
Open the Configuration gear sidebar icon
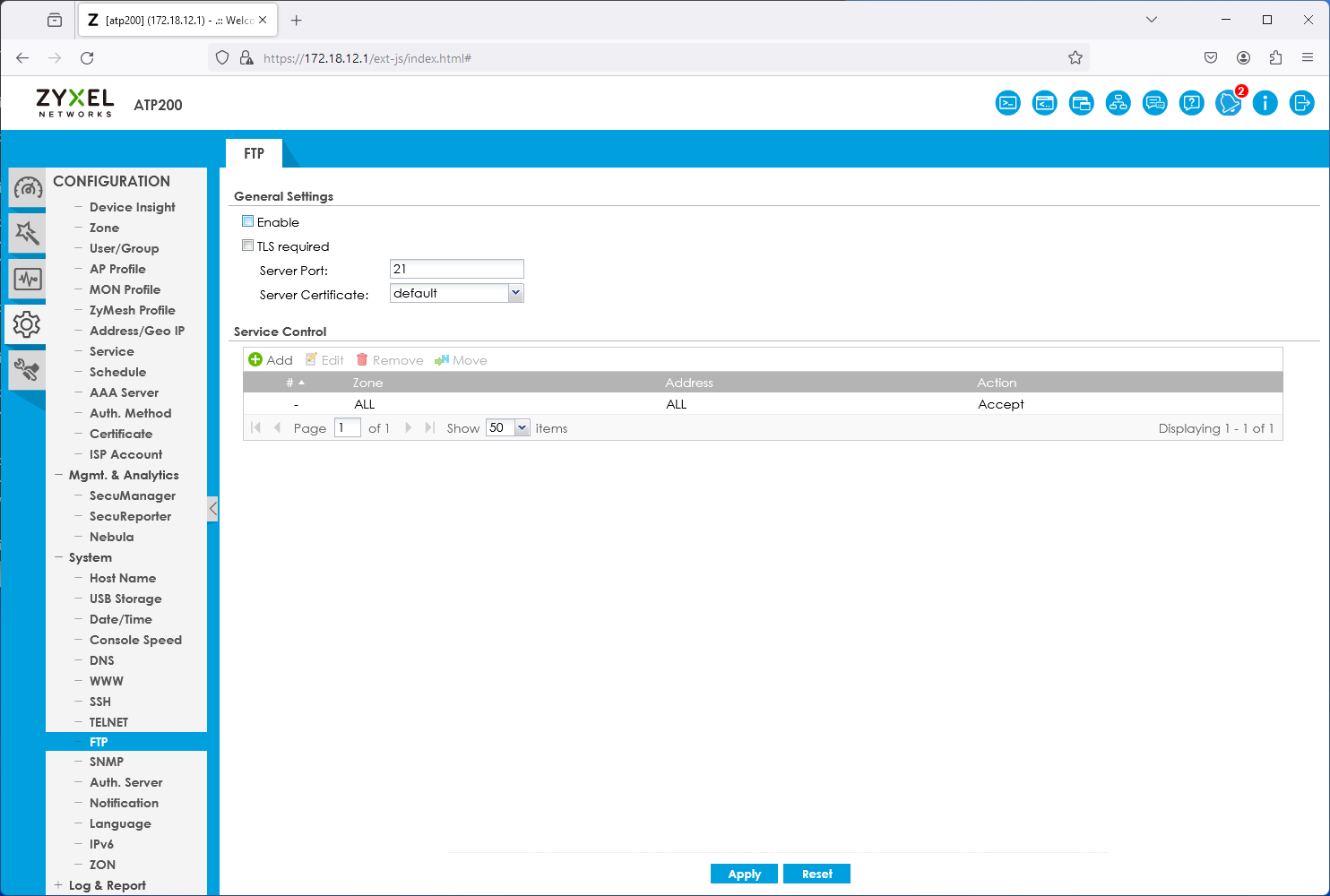point(26,324)
